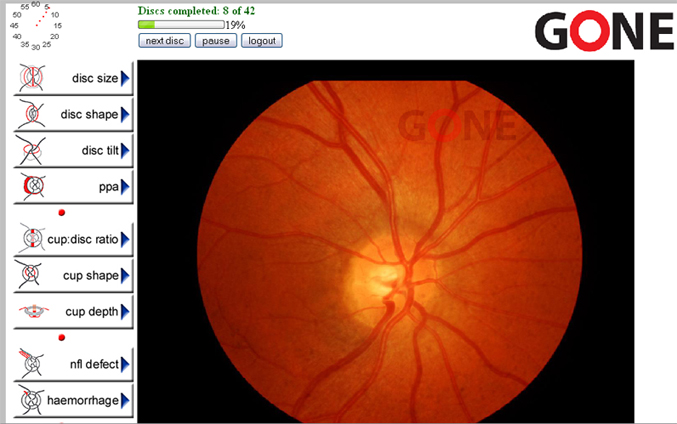The height and width of the screenshot is (424, 677).
Task: Expand the haemorrhage options arrow
Action: (x=125, y=401)
